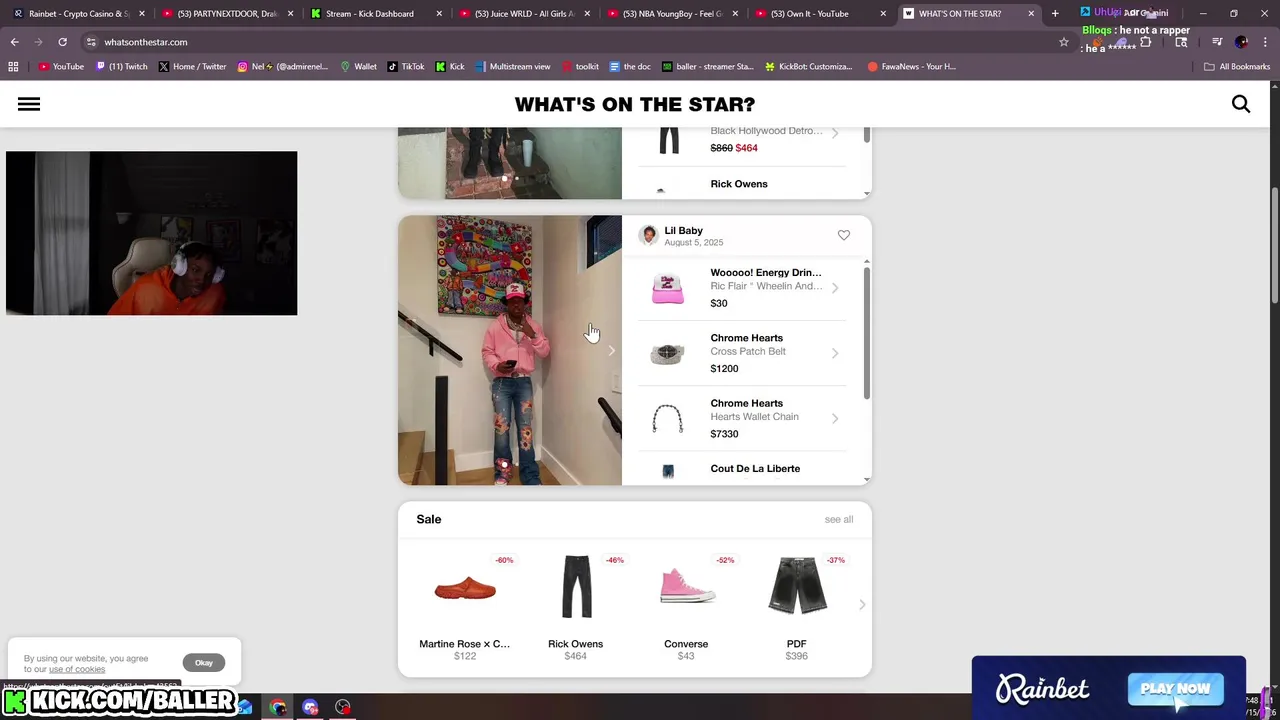The width and height of the screenshot is (1280, 720).
Task: Show more Sale items with the right arrow
Action: point(862,604)
